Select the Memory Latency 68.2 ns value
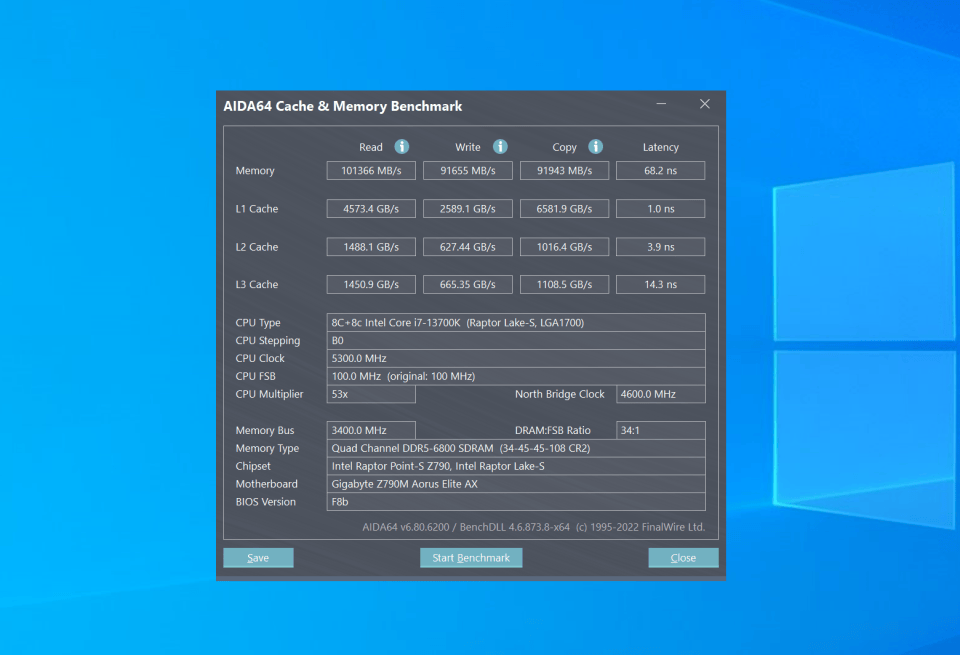 click(x=660, y=171)
